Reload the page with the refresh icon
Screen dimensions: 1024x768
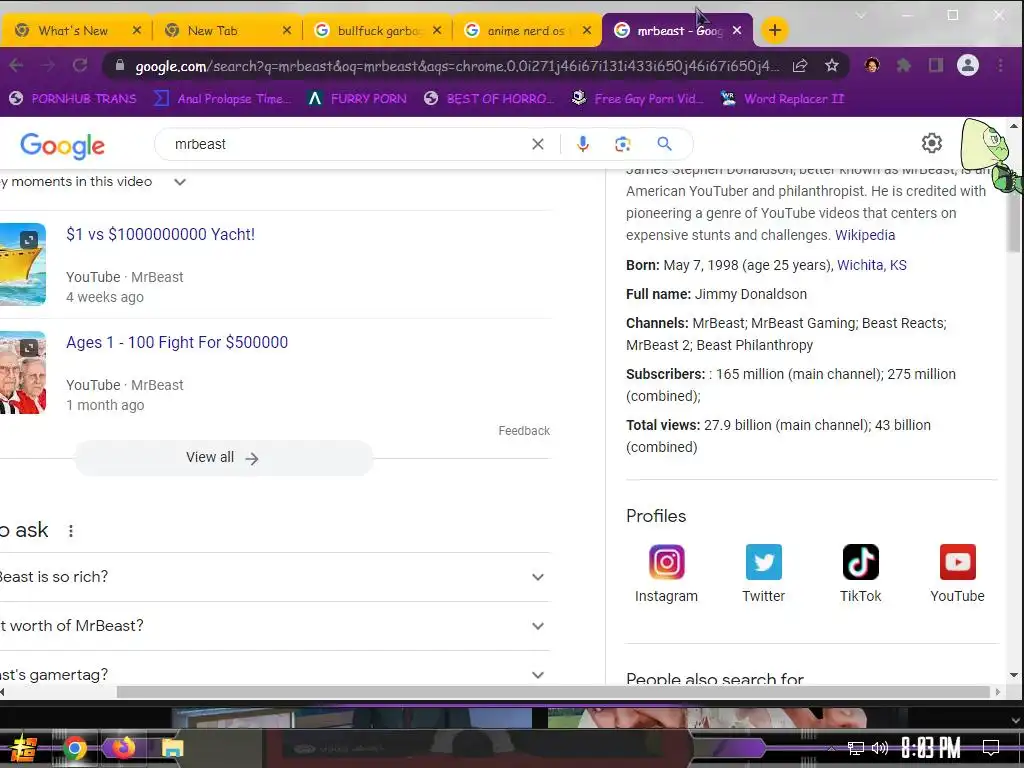click(x=80, y=65)
